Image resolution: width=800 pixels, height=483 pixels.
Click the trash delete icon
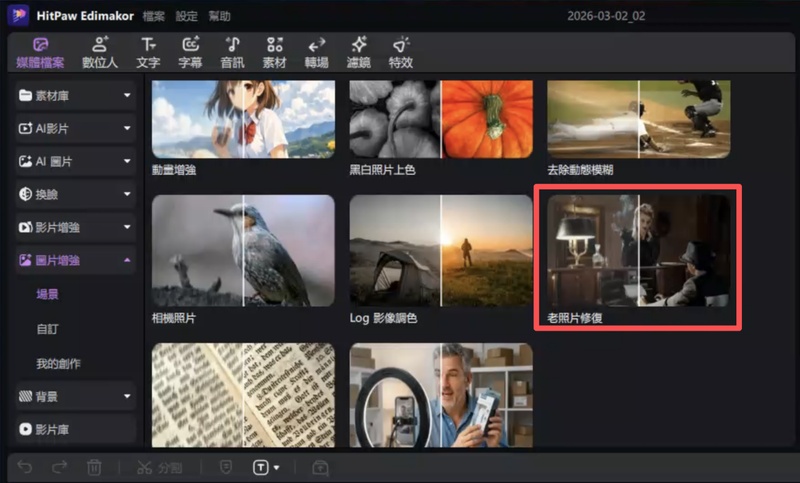(94, 467)
